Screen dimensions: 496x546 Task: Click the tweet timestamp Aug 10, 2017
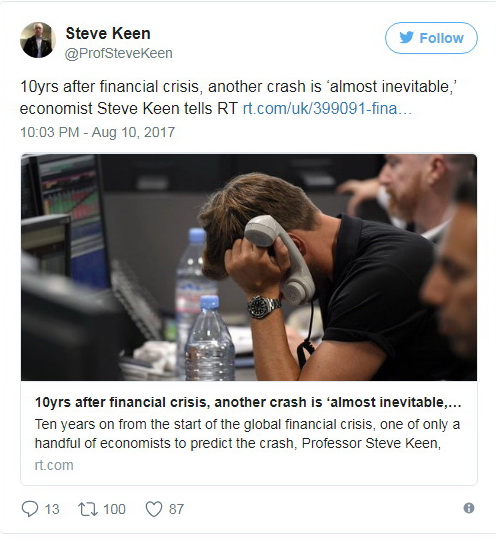(x=98, y=132)
